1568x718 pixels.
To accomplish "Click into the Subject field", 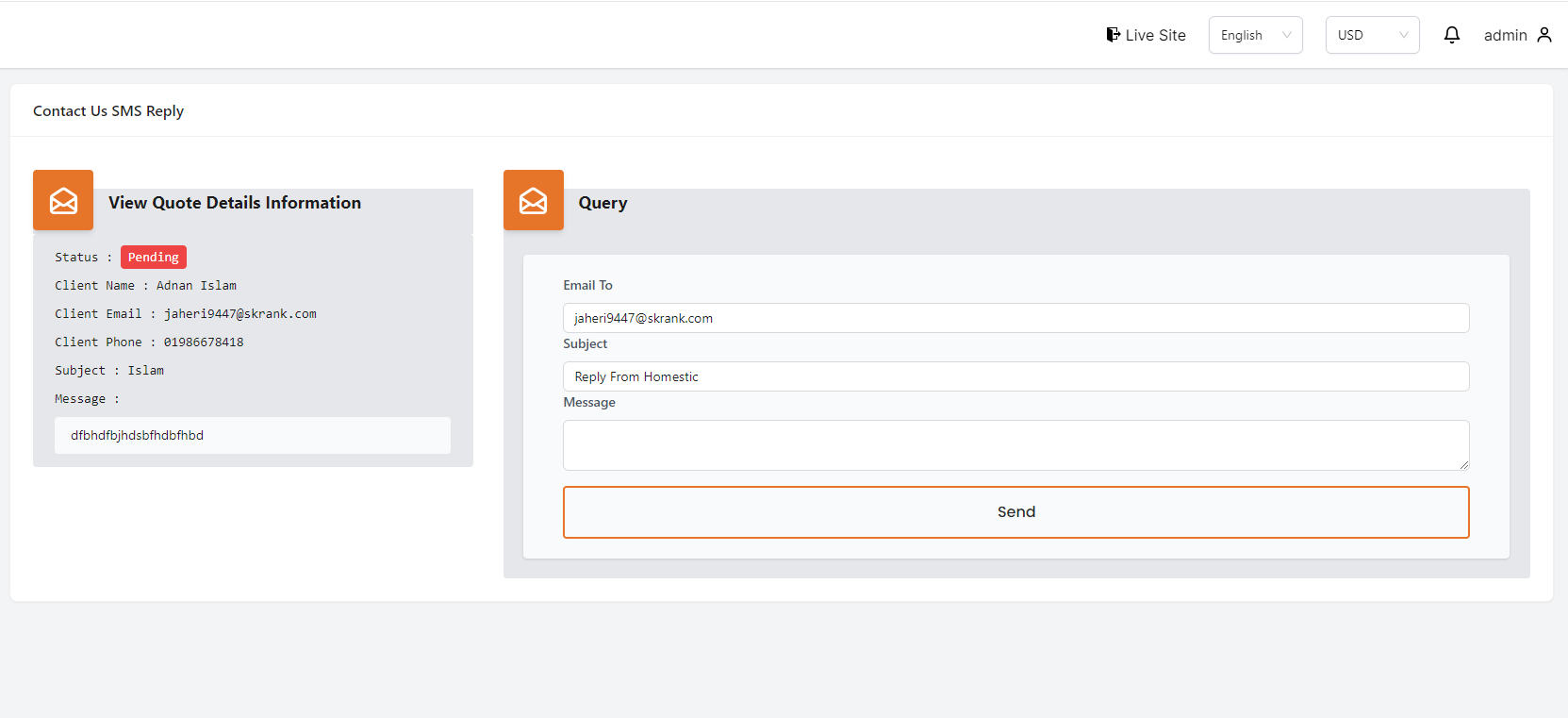I will (x=1015, y=376).
